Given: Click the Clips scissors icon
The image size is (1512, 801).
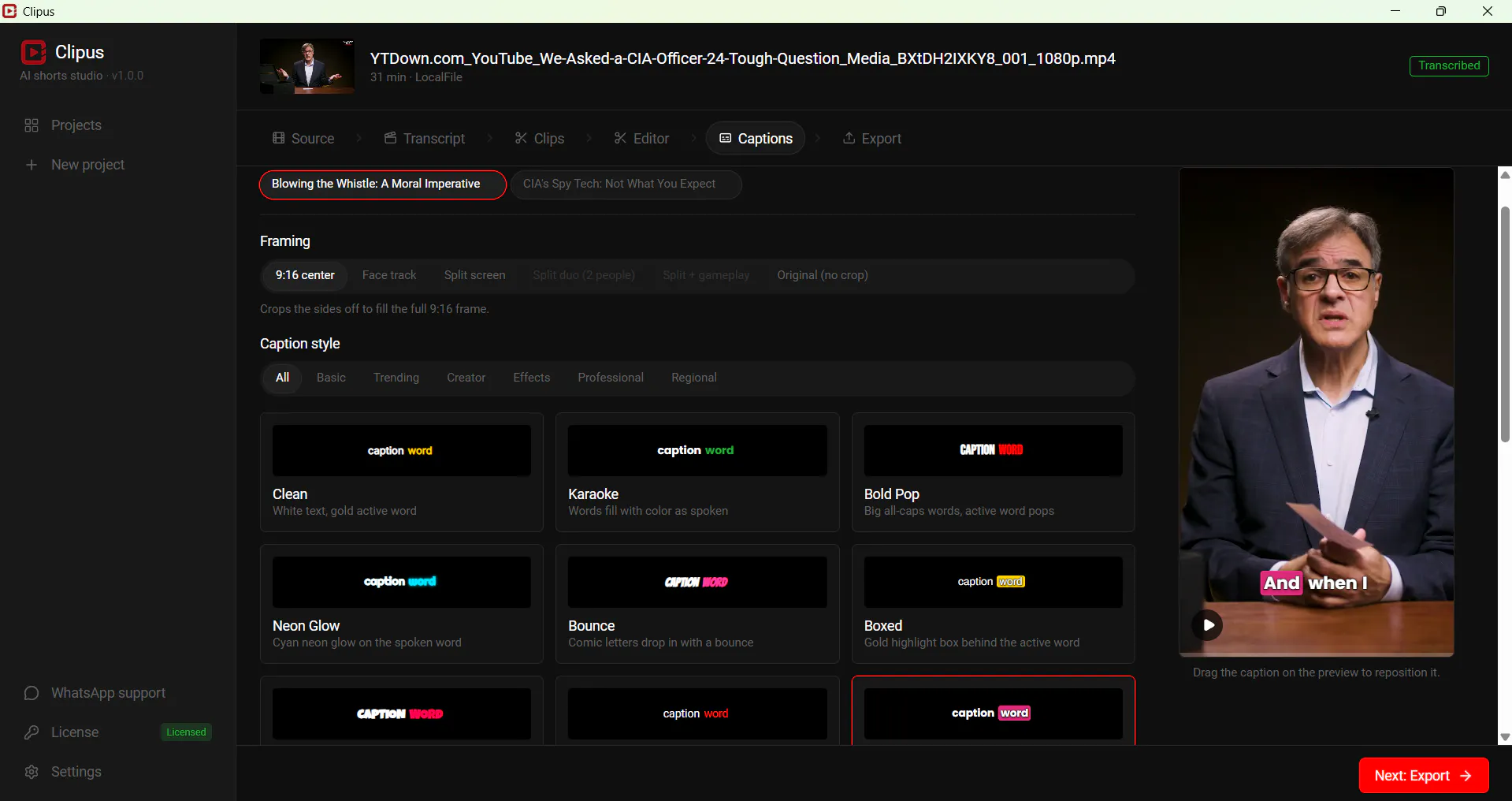Looking at the screenshot, I should pos(521,138).
